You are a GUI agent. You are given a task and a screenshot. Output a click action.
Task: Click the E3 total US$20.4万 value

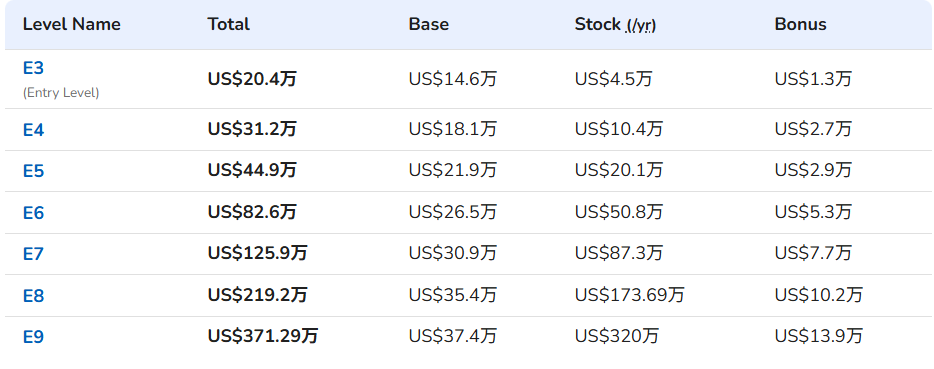pyautogui.click(x=251, y=79)
